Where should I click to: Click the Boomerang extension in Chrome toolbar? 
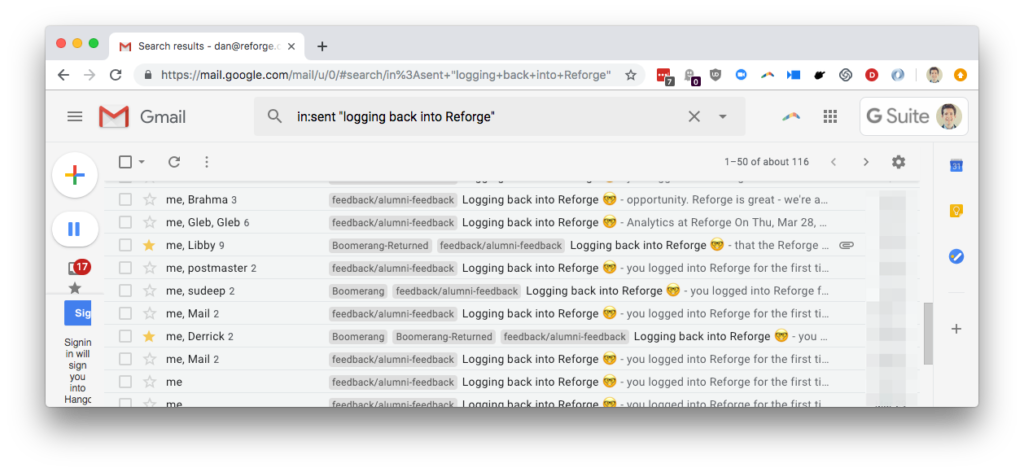767,75
